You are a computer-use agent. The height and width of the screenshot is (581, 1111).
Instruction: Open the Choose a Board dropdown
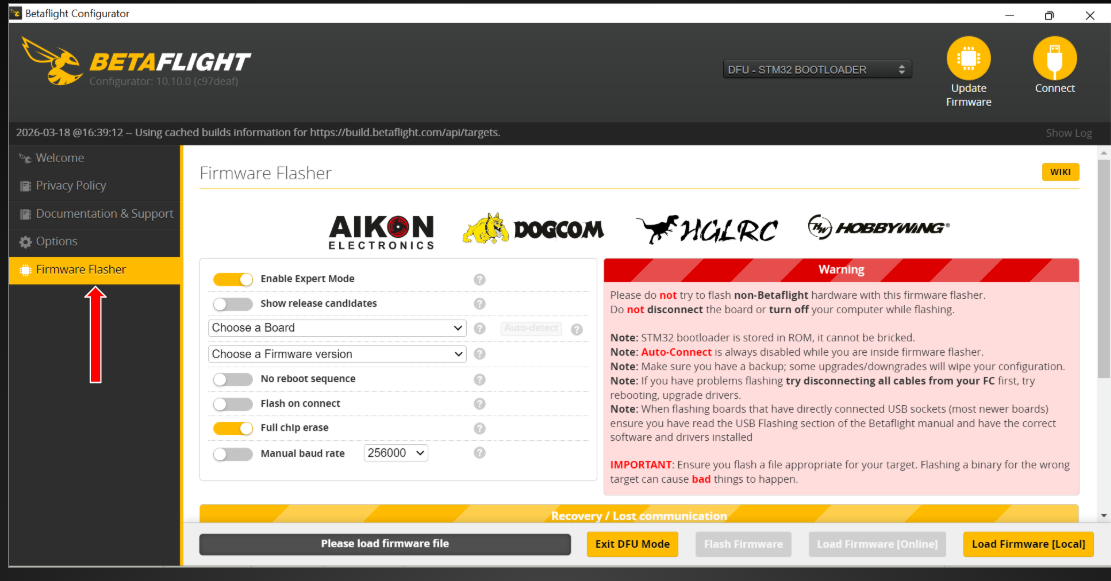337,328
